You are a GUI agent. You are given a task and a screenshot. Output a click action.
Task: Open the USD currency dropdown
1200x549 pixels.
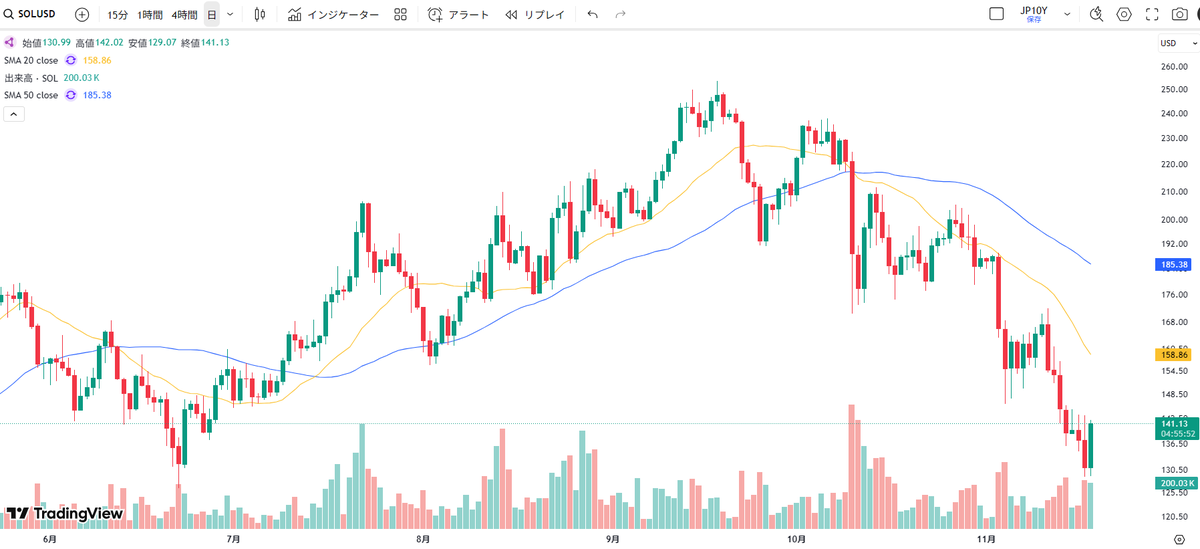(x=1168, y=43)
